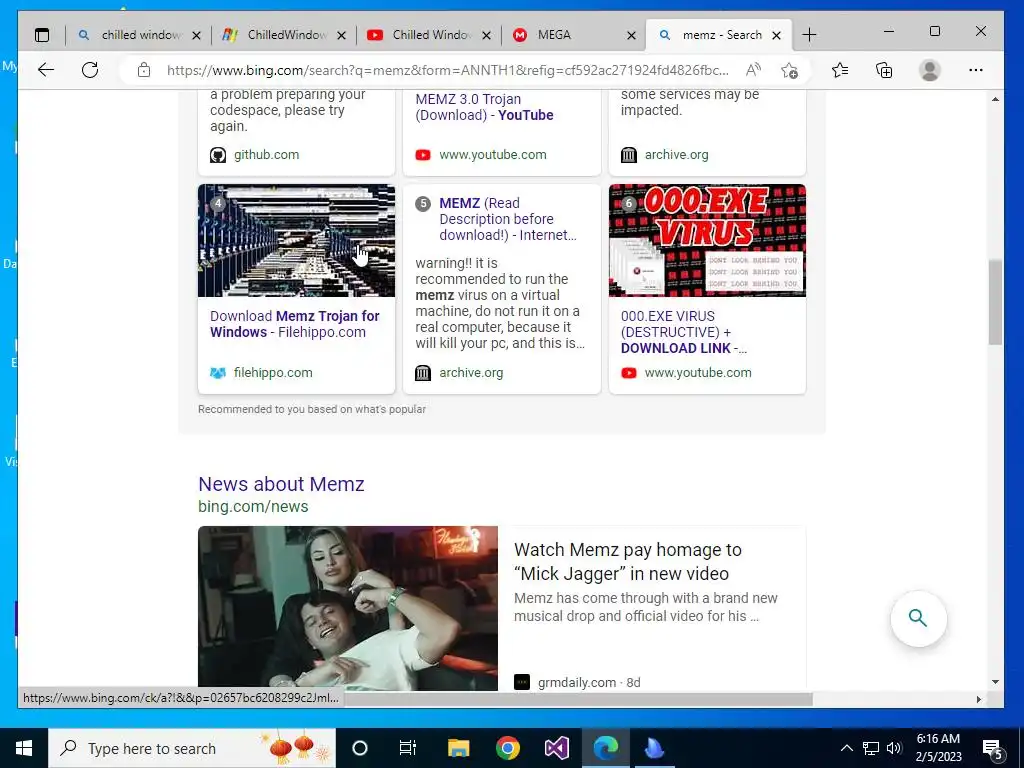Go back to previous page
The image size is (1024, 768).
[x=46, y=70]
